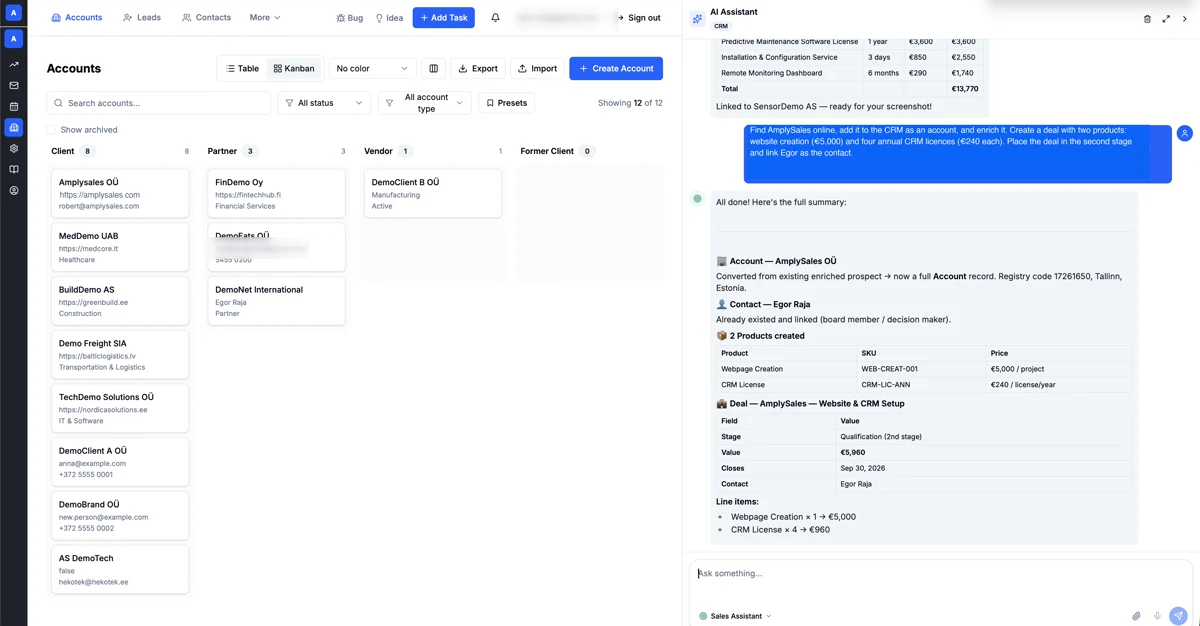This screenshot has height=626, width=1200.
Task: Click the Ask something chat input
Action: point(940,574)
